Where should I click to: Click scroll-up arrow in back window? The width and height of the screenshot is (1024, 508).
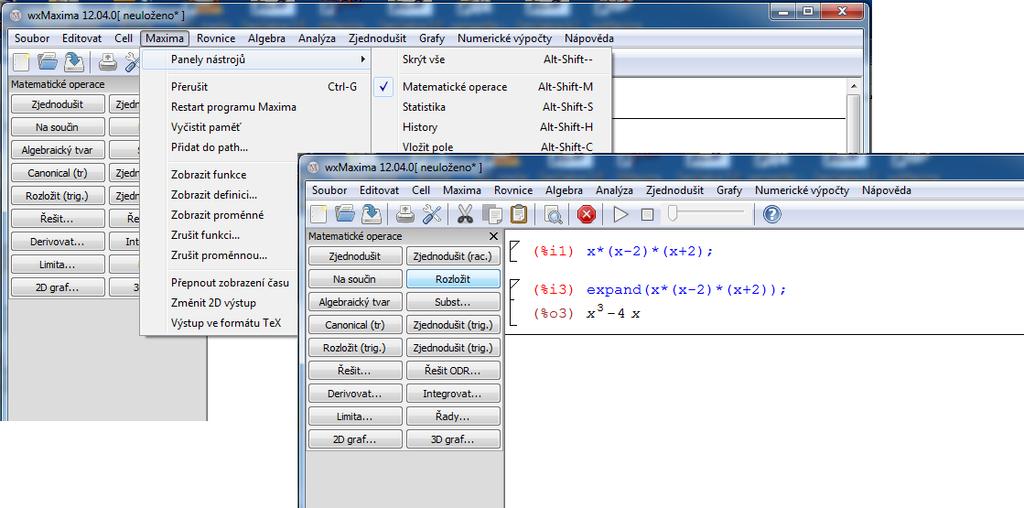pyautogui.click(x=853, y=86)
